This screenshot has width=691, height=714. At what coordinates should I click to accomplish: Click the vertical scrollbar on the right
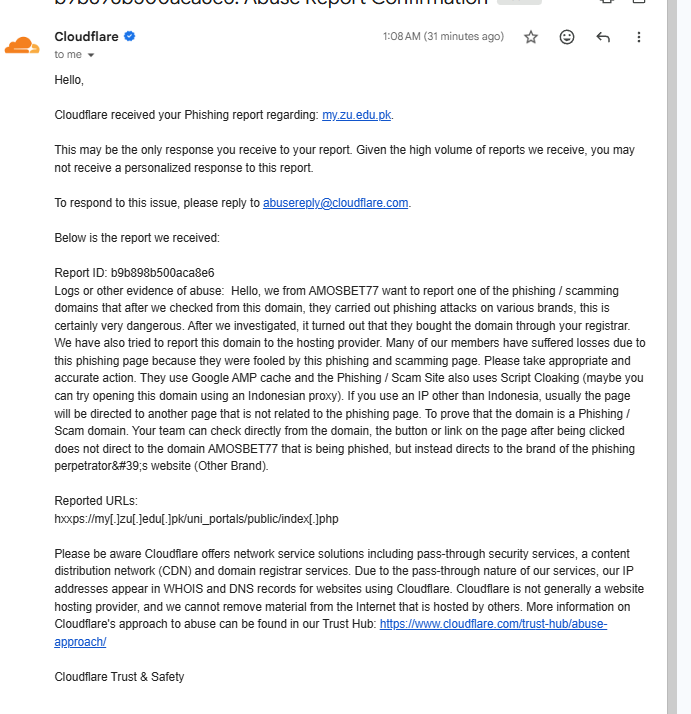(672, 357)
